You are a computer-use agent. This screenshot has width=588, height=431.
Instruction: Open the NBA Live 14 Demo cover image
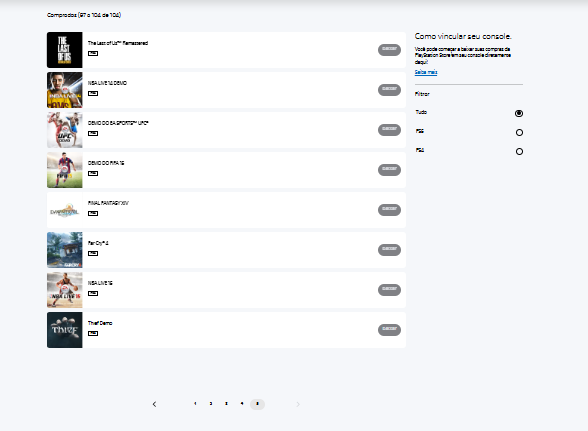point(64,90)
